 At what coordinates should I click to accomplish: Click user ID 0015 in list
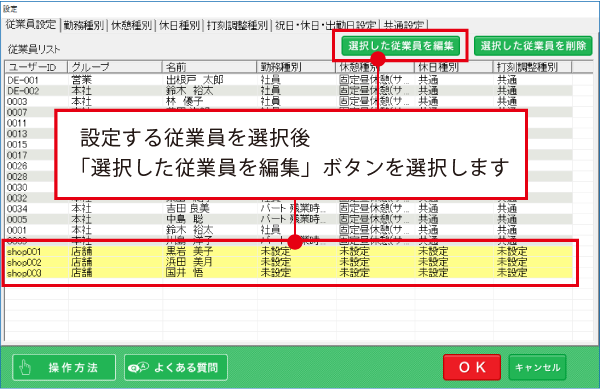pos(17,145)
